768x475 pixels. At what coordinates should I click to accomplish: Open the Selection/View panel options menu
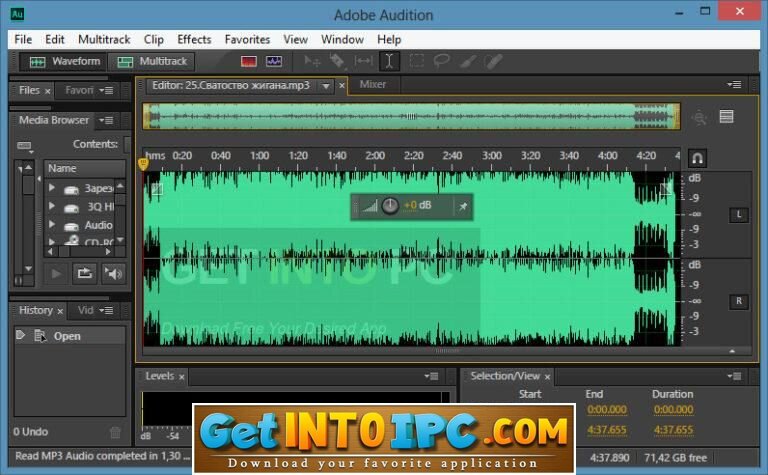734,376
